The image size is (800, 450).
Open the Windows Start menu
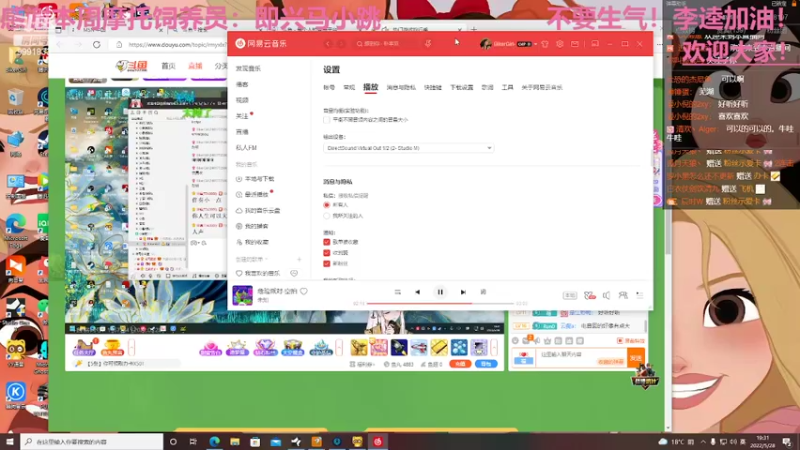coord(10,442)
